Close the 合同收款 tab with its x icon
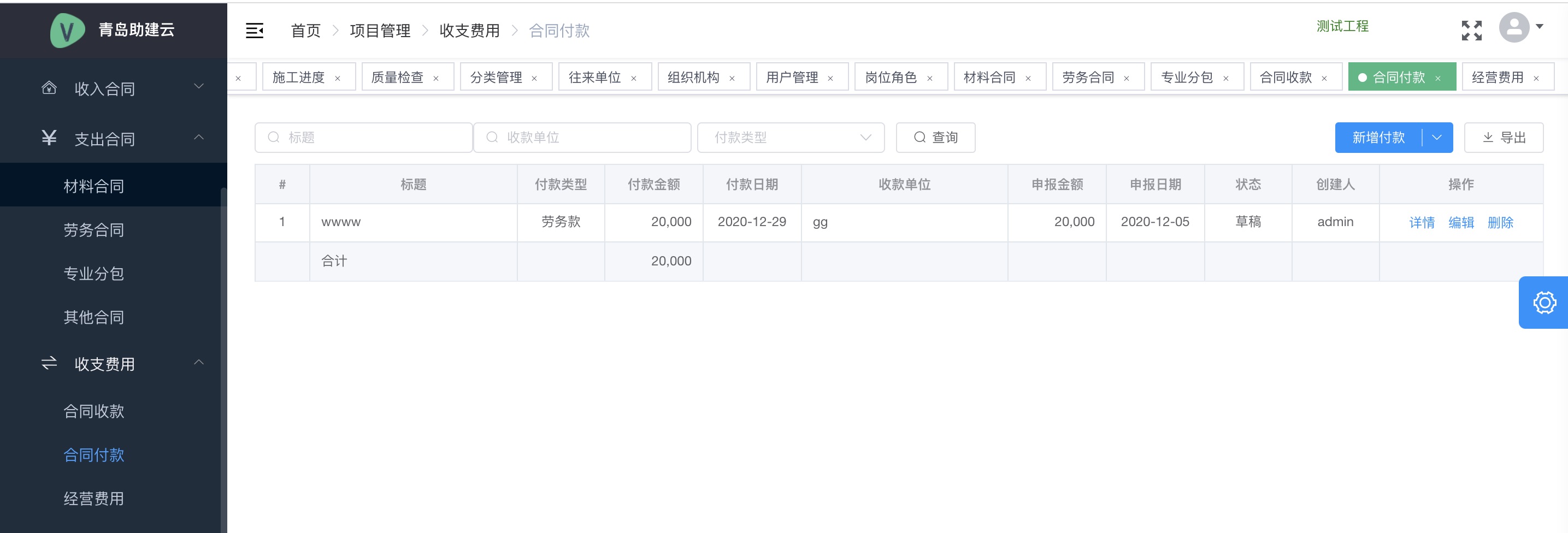The image size is (1568, 533). click(1324, 79)
